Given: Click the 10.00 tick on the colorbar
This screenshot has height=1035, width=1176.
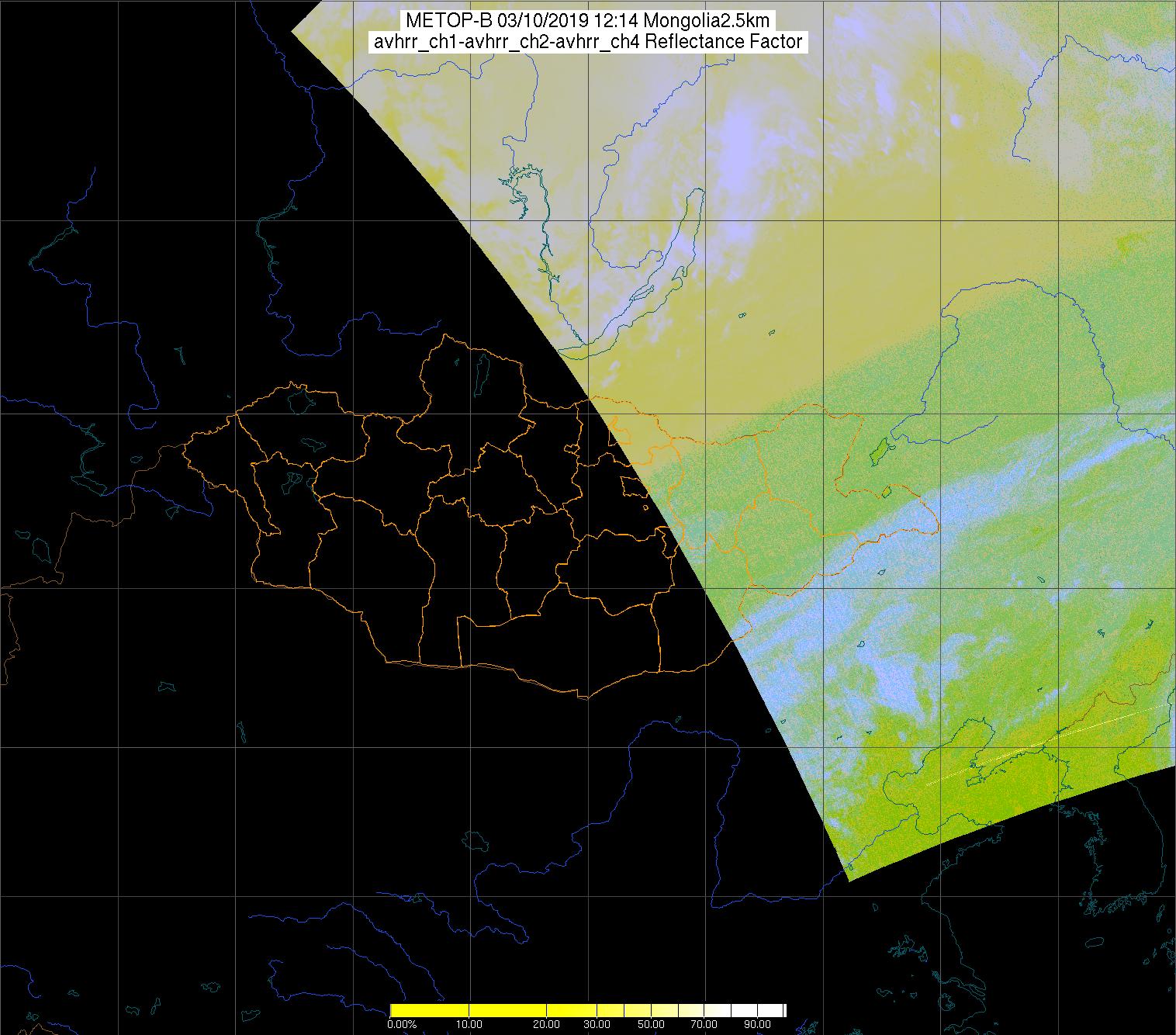Looking at the screenshot, I should [469, 1024].
